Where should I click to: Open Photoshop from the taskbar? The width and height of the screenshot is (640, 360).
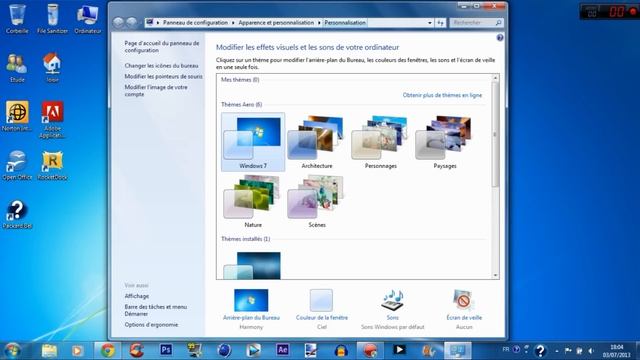(x=166, y=350)
